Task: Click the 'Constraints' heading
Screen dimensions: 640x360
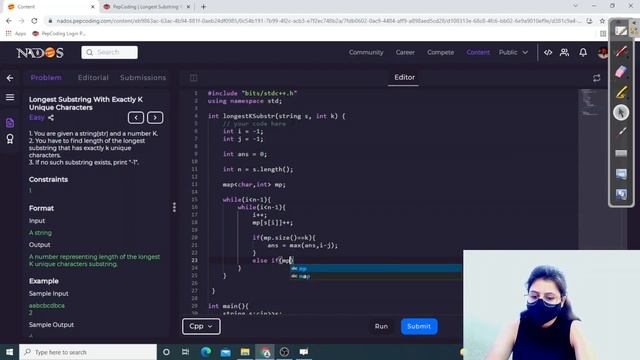Action: click(48, 180)
